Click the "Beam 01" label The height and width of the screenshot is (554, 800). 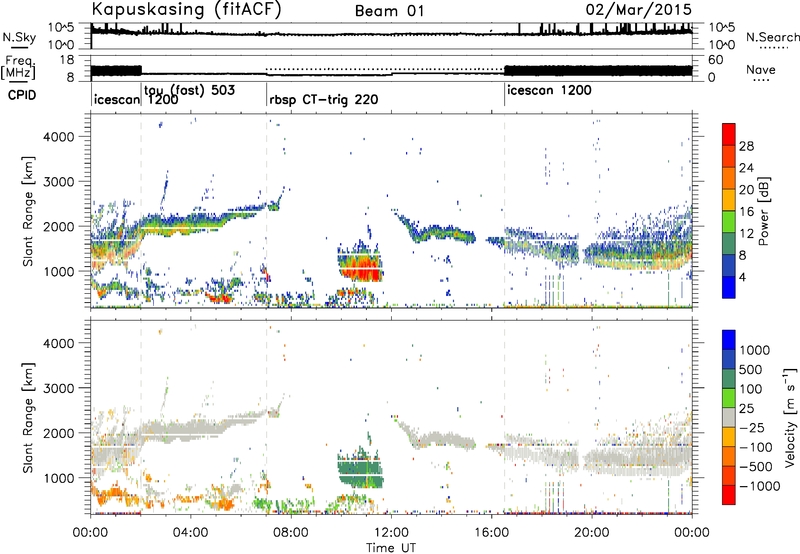click(x=390, y=11)
